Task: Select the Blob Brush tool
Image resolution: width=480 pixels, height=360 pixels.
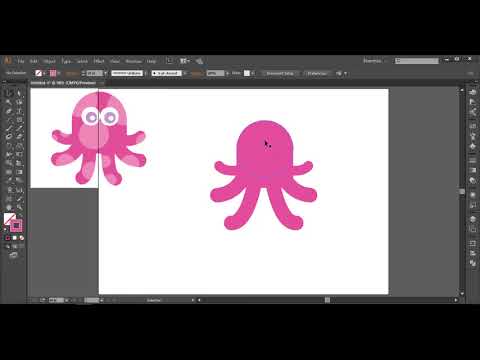Action: pos(9,137)
